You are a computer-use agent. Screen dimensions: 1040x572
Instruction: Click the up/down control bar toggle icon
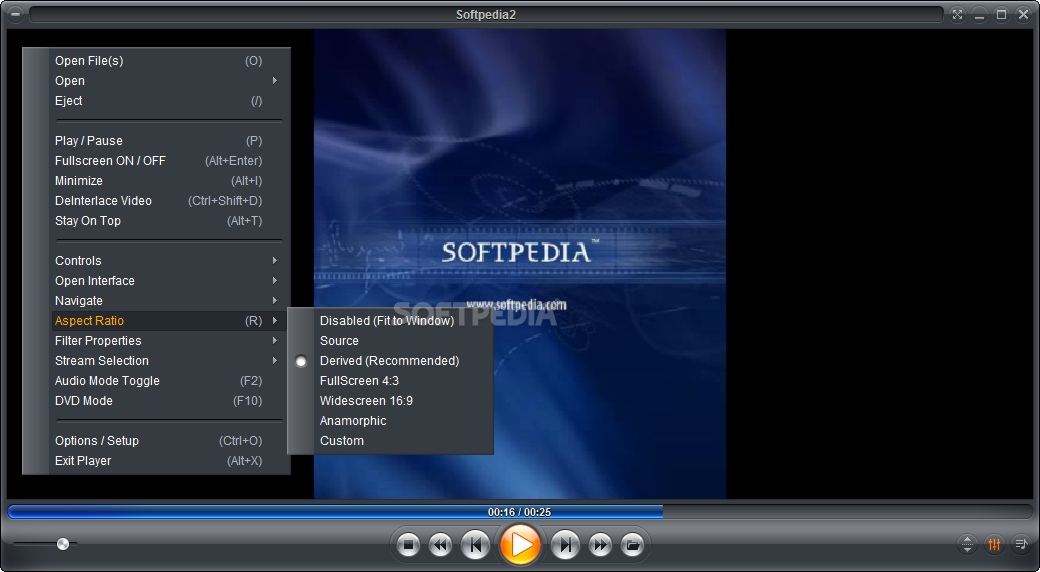tap(967, 545)
